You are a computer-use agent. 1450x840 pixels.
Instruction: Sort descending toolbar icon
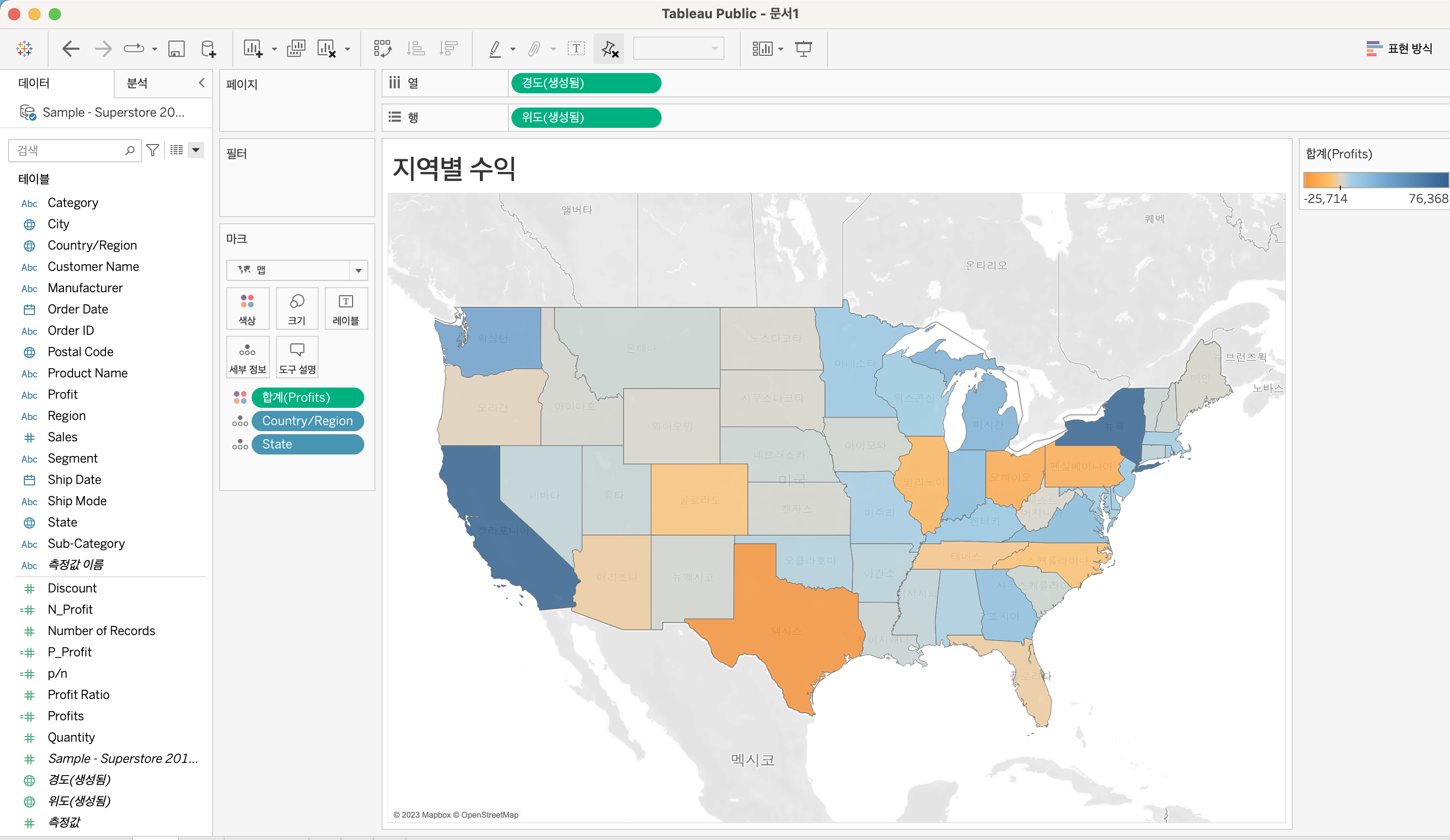[448, 49]
